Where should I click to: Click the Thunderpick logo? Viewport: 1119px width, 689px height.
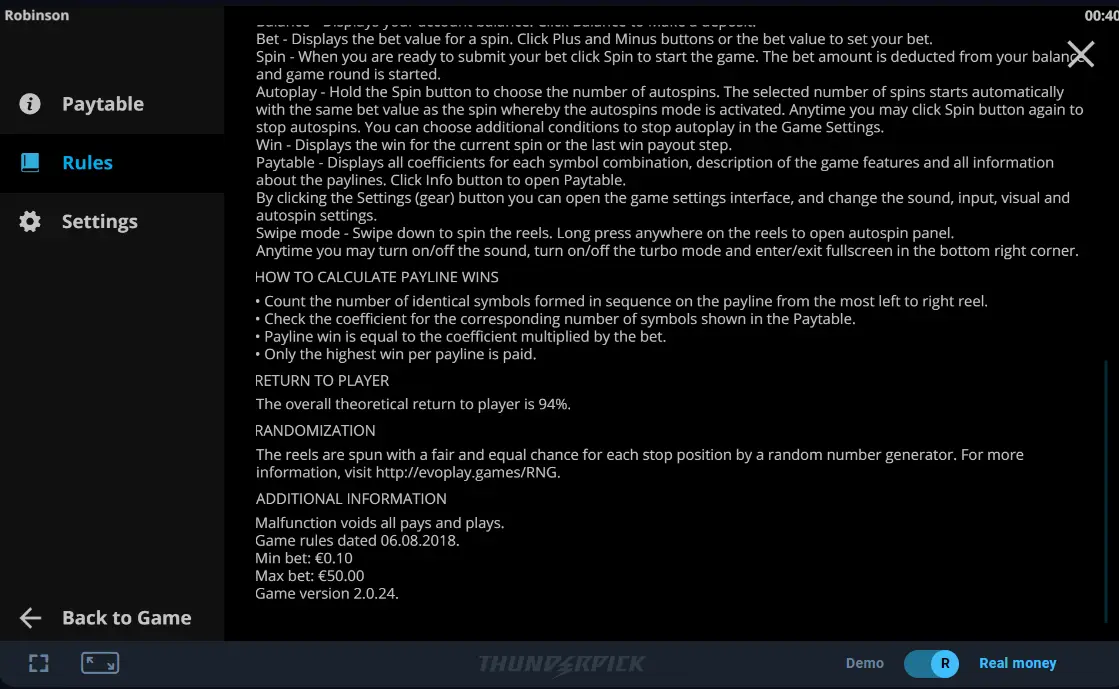pos(561,664)
